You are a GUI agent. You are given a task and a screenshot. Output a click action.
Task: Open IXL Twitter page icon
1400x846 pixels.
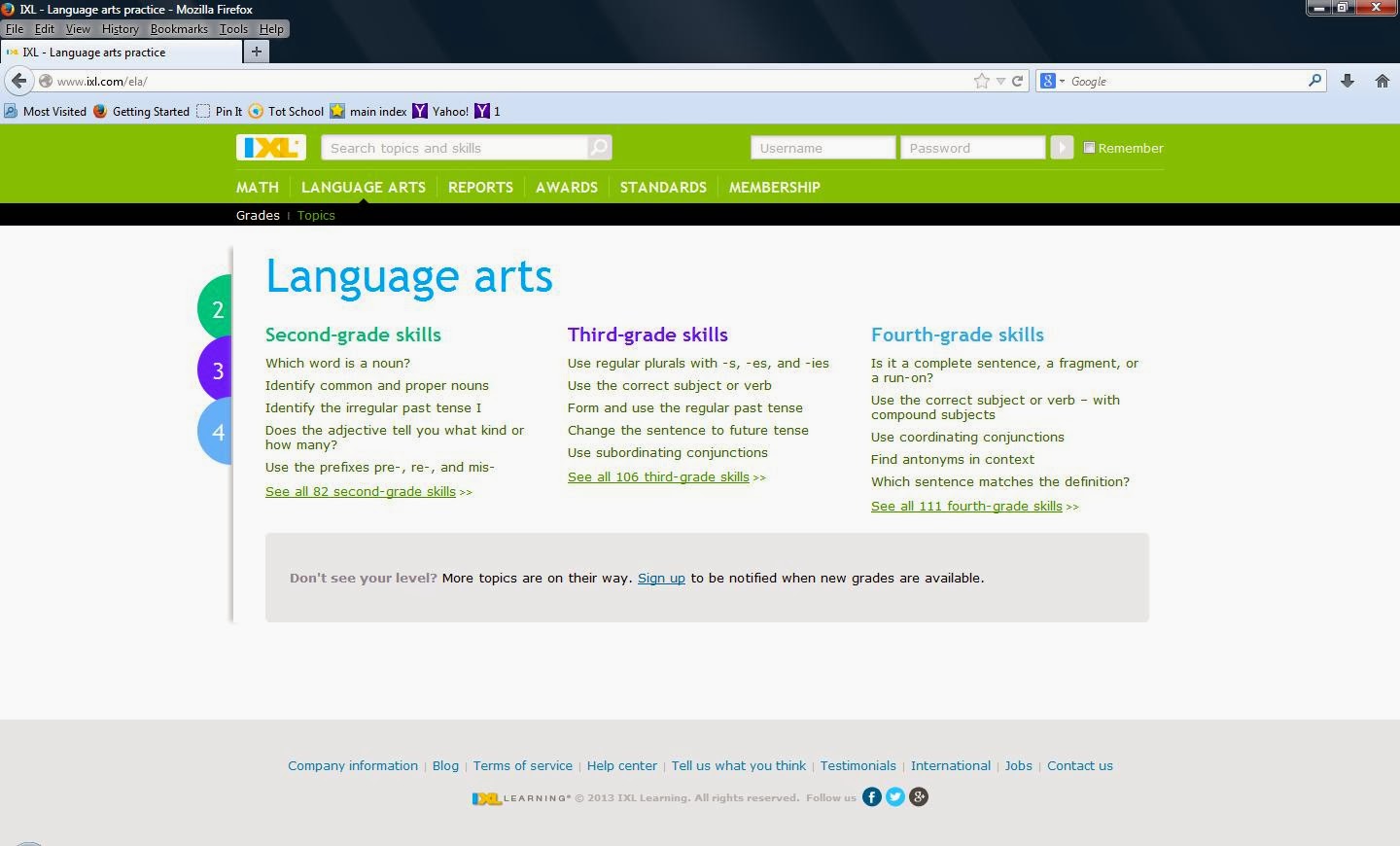(x=895, y=797)
